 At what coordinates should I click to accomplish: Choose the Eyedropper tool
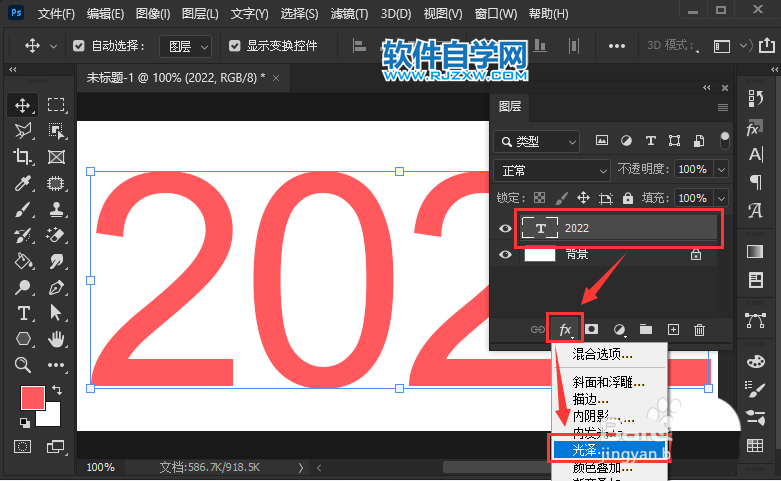coord(23,183)
